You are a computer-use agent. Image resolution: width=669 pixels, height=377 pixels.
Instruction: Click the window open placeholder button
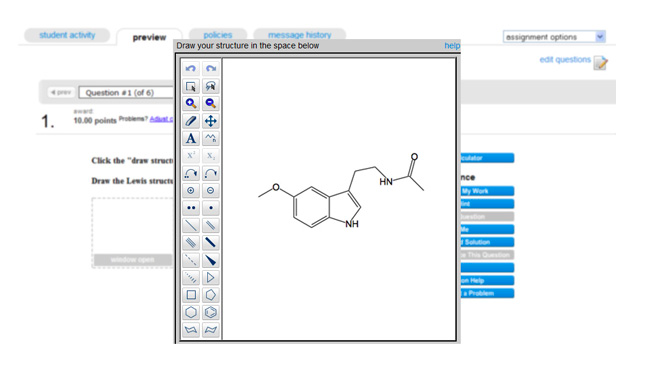(133, 259)
